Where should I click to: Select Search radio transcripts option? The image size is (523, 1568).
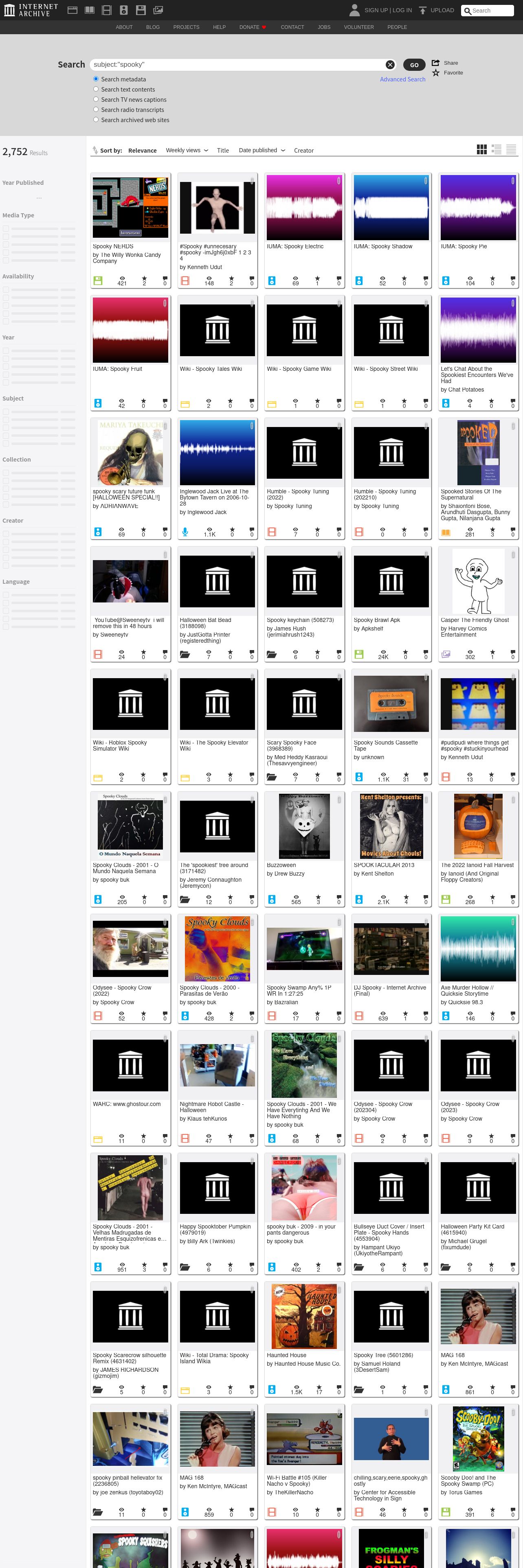click(96, 109)
